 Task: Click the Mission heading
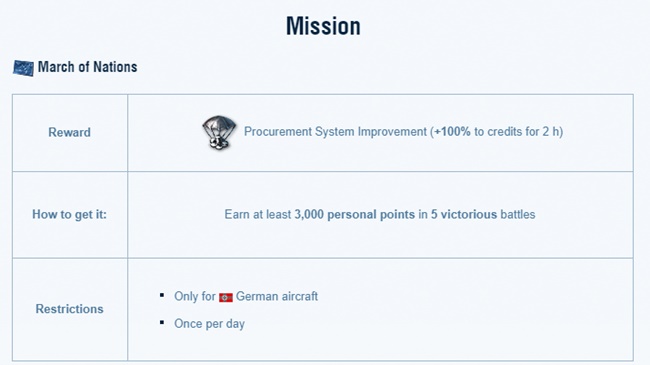[x=323, y=26]
